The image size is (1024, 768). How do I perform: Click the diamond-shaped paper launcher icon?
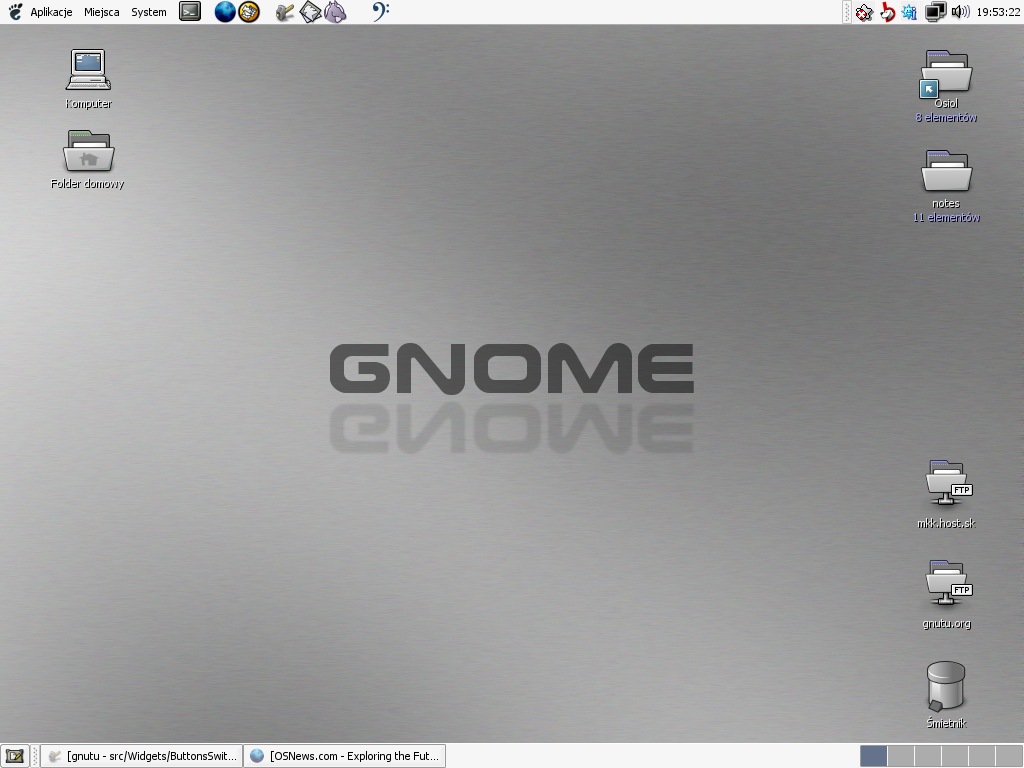tap(310, 12)
